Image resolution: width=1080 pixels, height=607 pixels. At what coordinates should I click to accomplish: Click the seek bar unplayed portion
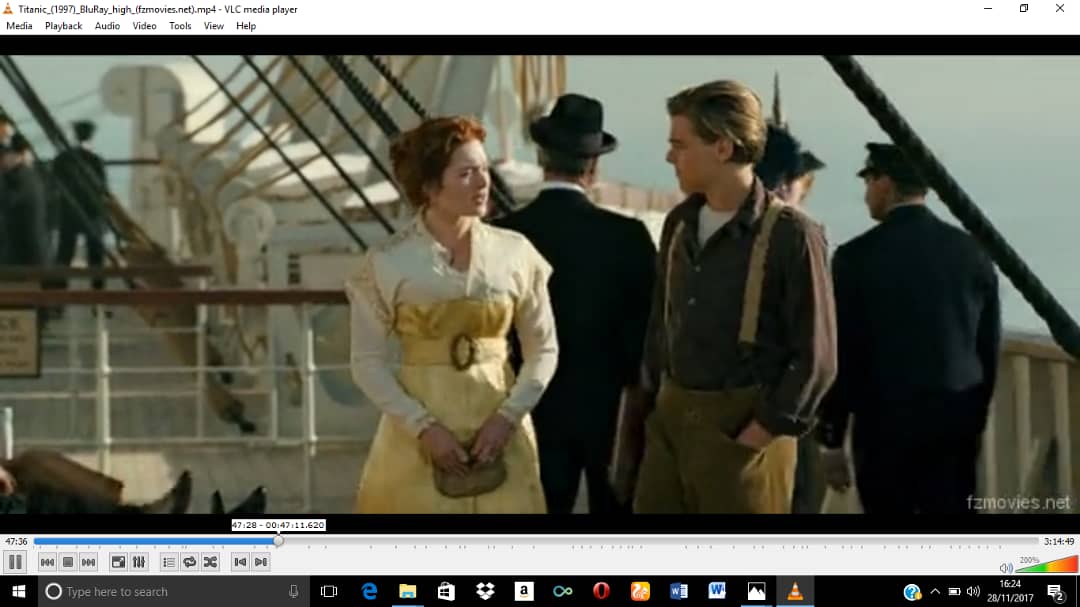coord(660,542)
